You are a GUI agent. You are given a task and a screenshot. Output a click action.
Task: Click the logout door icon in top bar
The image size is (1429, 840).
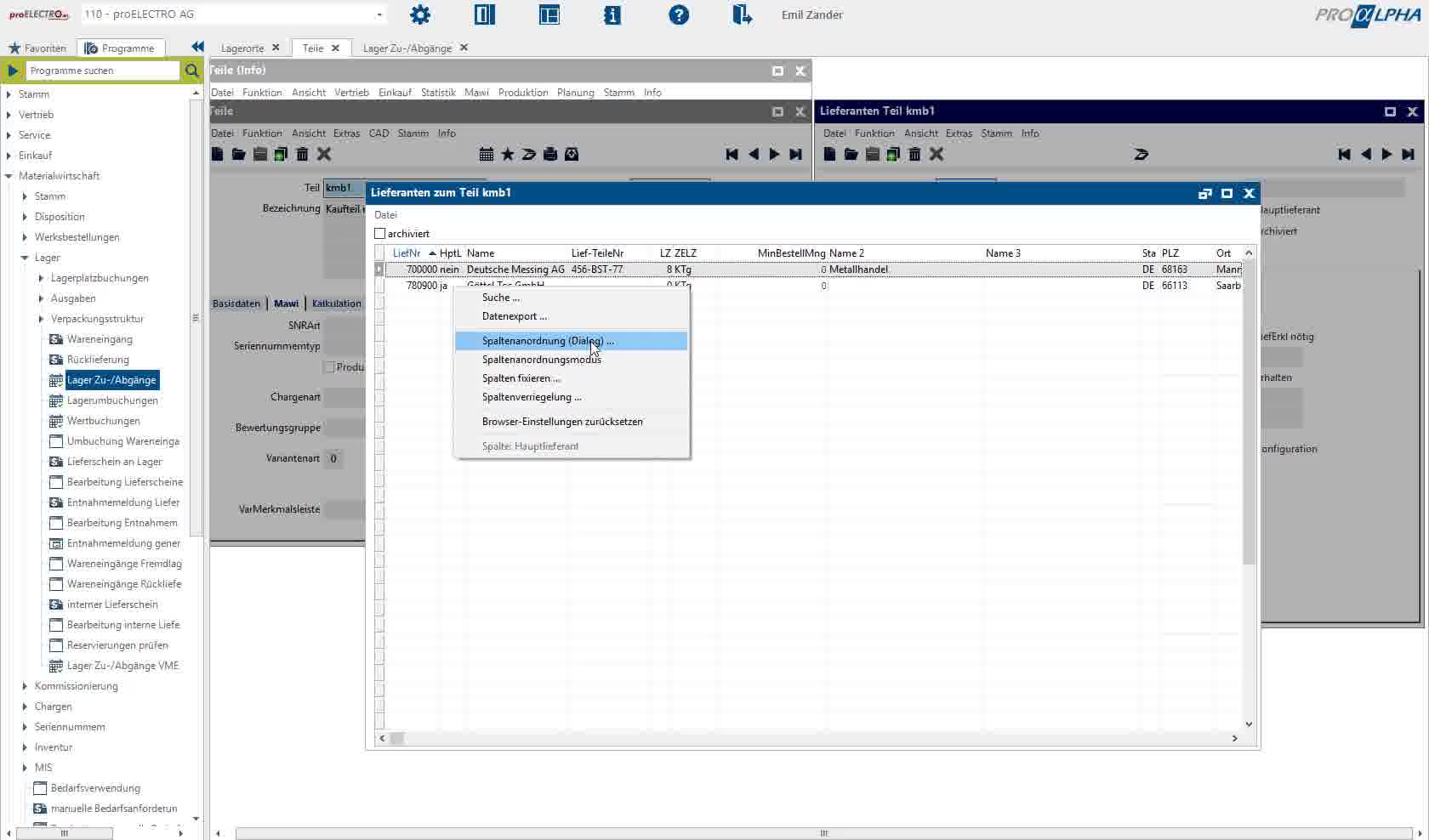742,14
